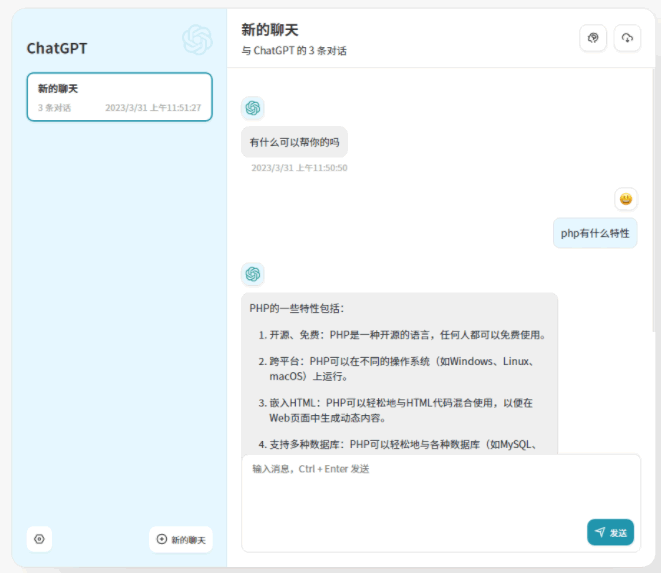Click the cloud download export icon
The image size is (661, 573).
[627, 38]
